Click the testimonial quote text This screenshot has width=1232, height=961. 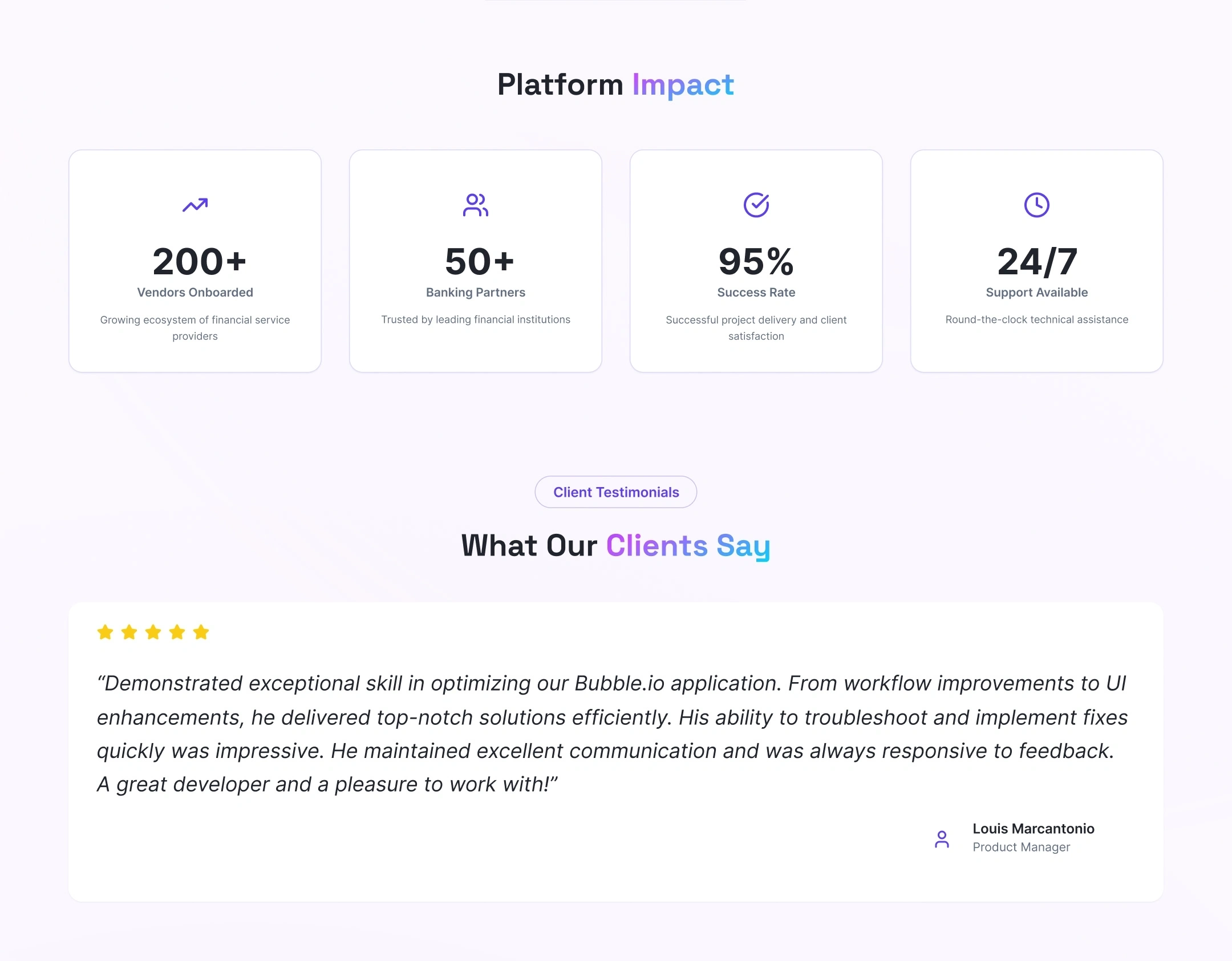[x=613, y=733]
